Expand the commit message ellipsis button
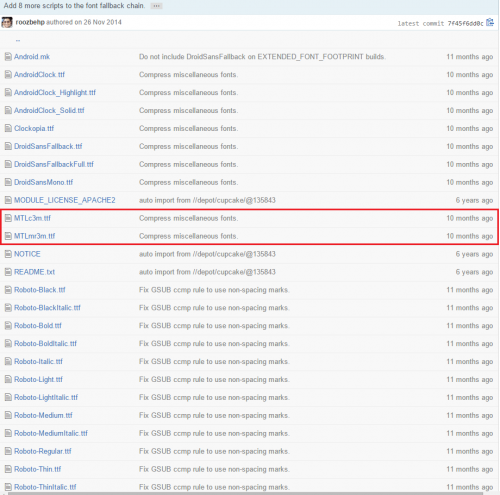This screenshot has height=495, width=500. coord(156,6)
